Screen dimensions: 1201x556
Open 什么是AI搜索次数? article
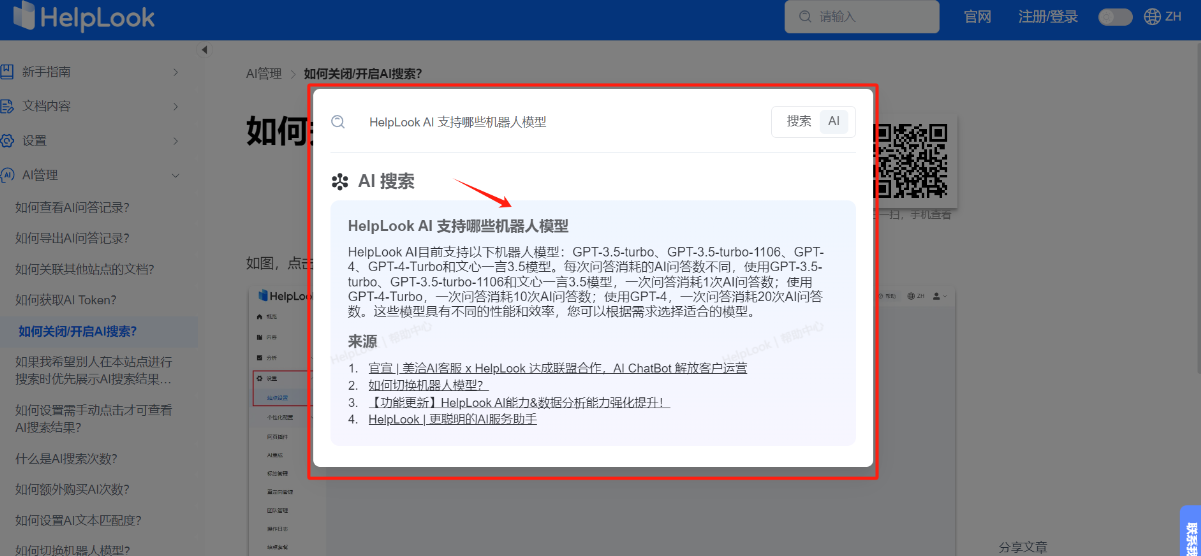pyautogui.click(x=66, y=459)
